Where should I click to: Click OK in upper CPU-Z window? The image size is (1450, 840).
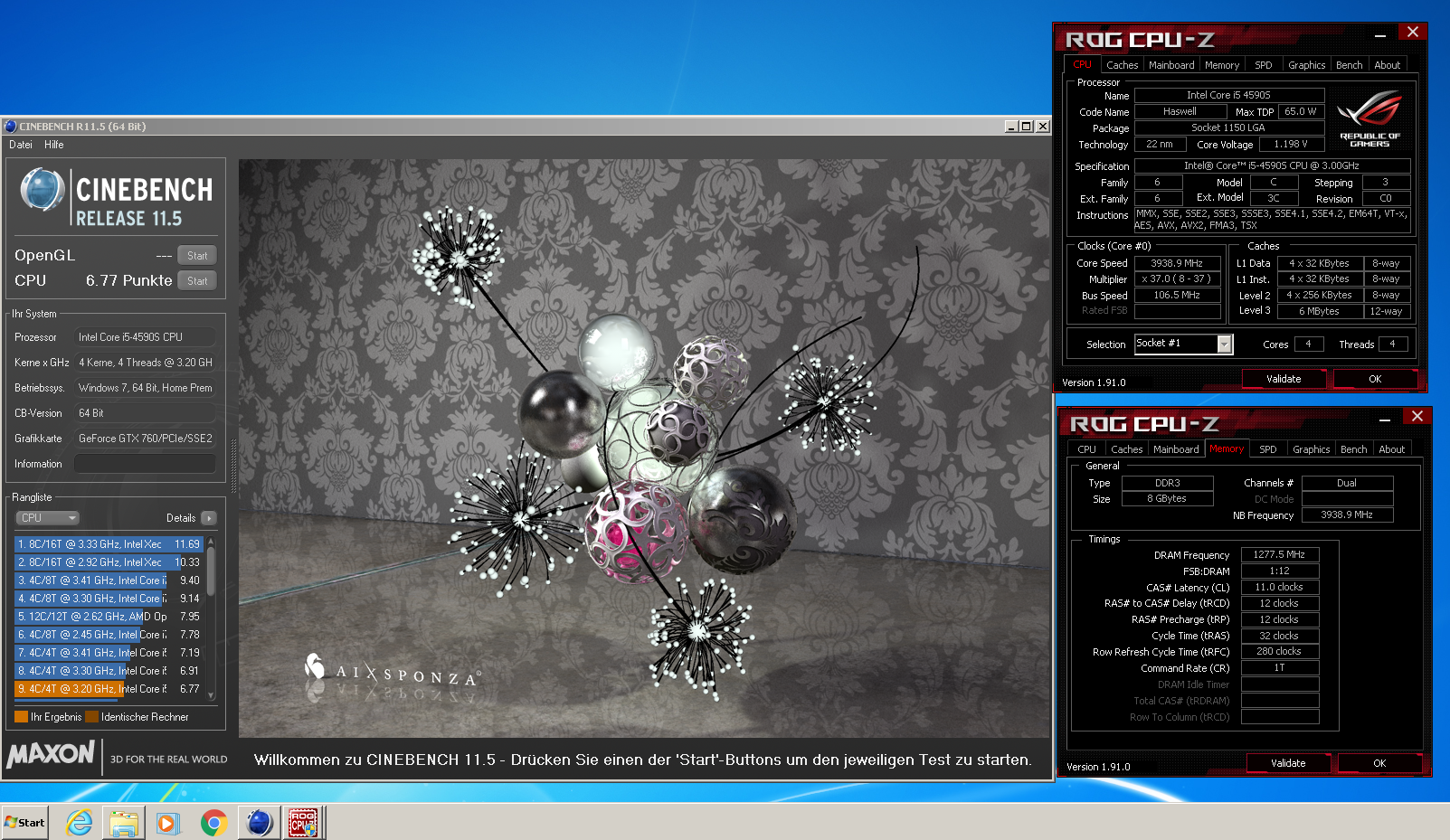tap(1375, 379)
